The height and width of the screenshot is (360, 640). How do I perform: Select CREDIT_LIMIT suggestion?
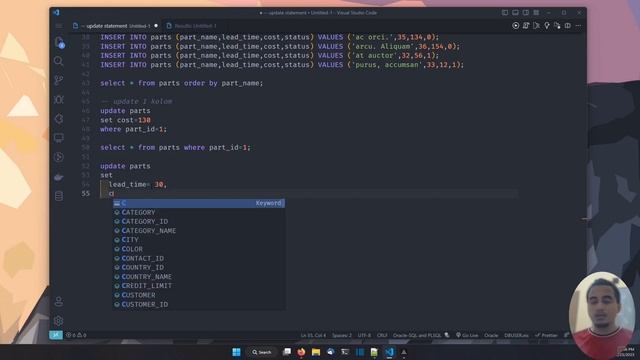point(199,286)
